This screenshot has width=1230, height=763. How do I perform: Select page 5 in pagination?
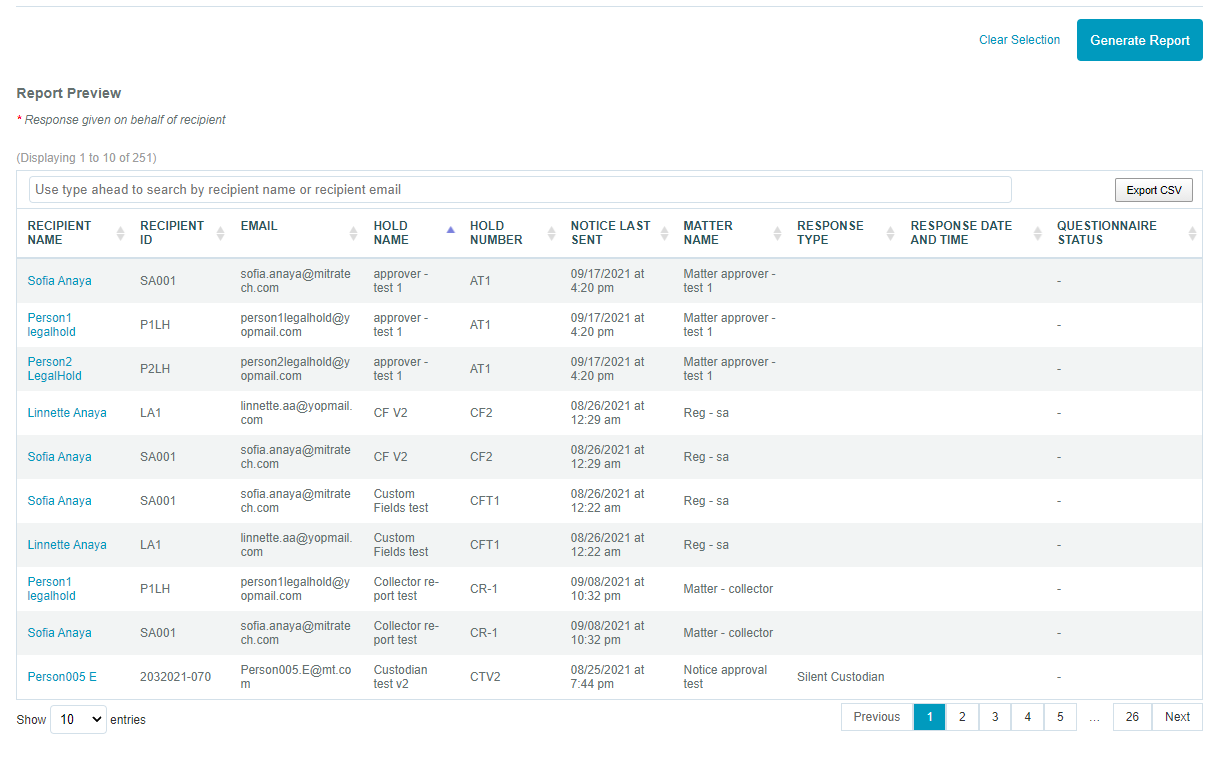pyautogui.click(x=1061, y=717)
